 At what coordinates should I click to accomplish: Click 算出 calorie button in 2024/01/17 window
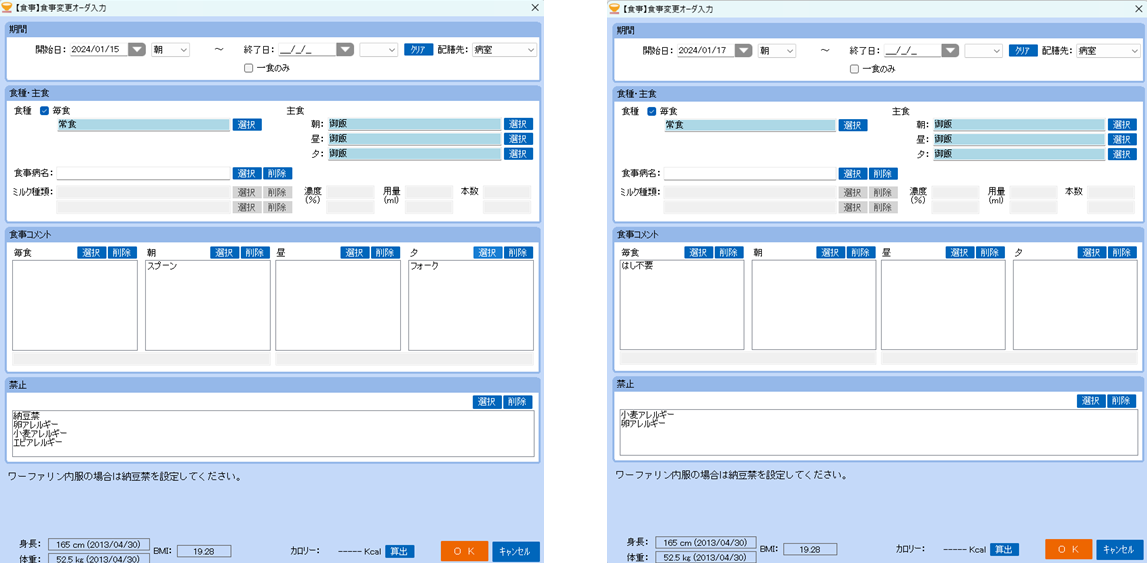(x=1004, y=549)
